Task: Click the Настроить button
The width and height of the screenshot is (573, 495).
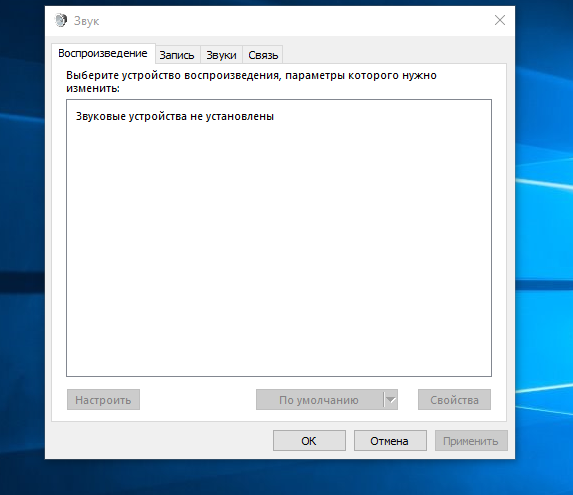Action: 103,400
